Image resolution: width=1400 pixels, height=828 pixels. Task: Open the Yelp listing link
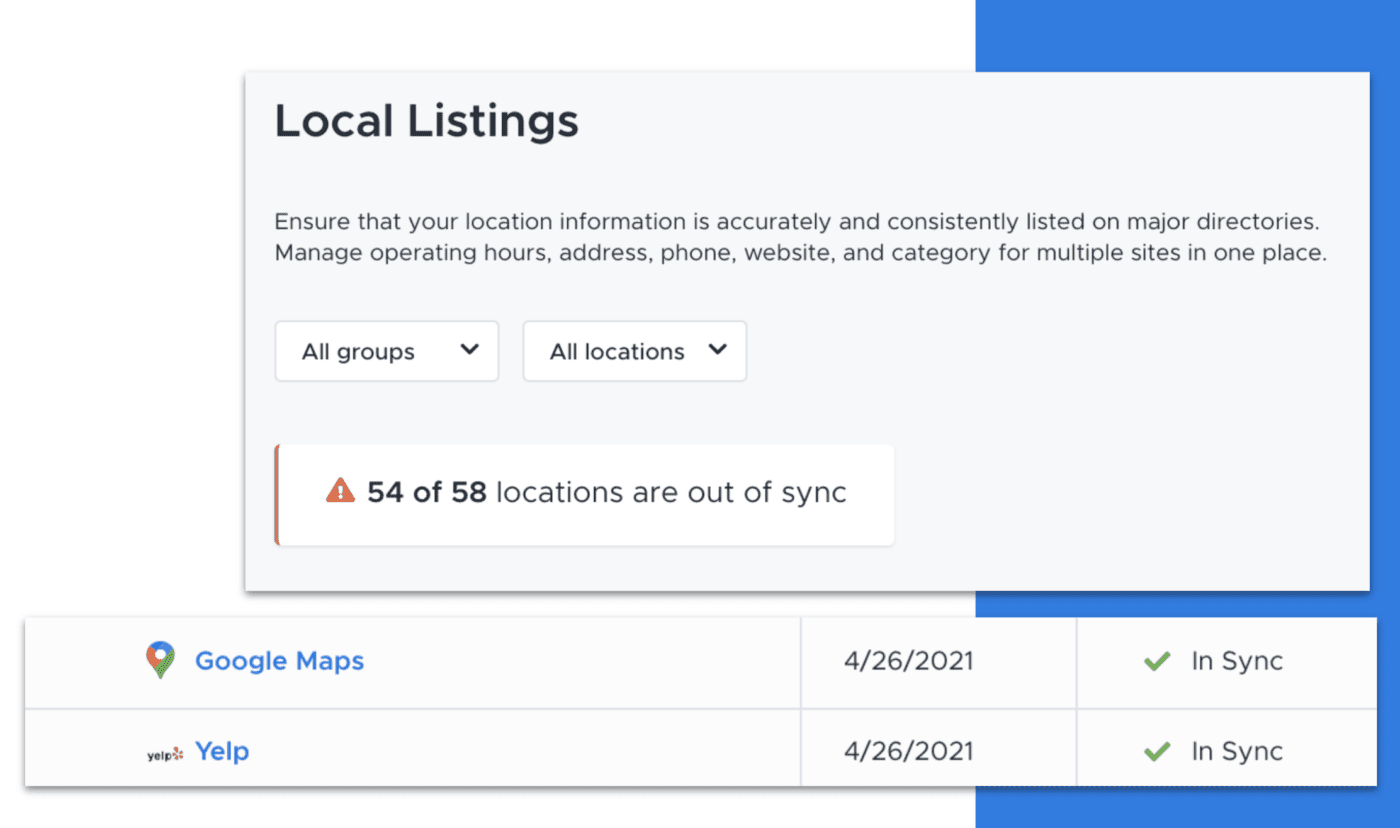tap(222, 751)
